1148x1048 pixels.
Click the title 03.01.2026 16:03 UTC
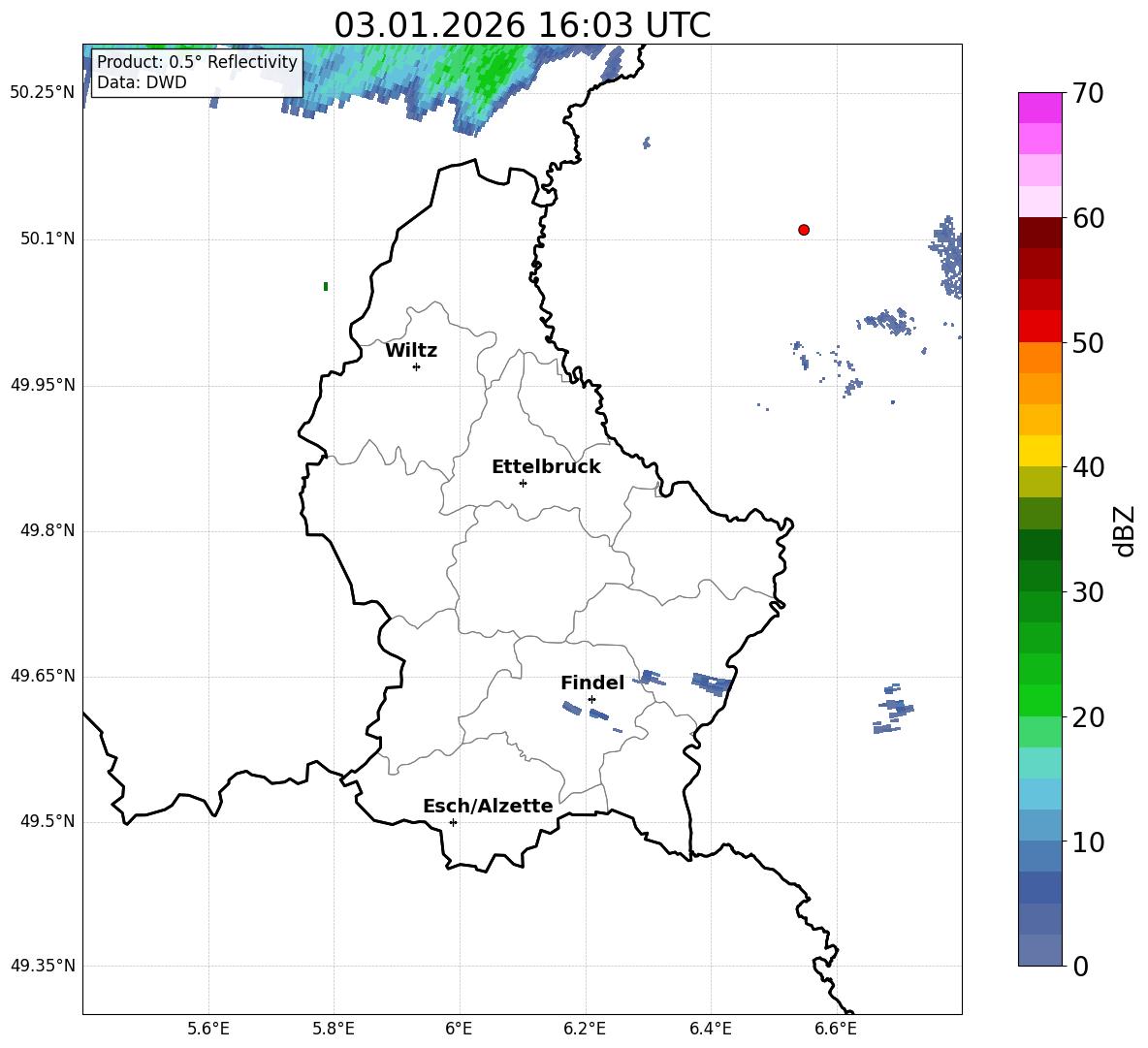coord(522,25)
